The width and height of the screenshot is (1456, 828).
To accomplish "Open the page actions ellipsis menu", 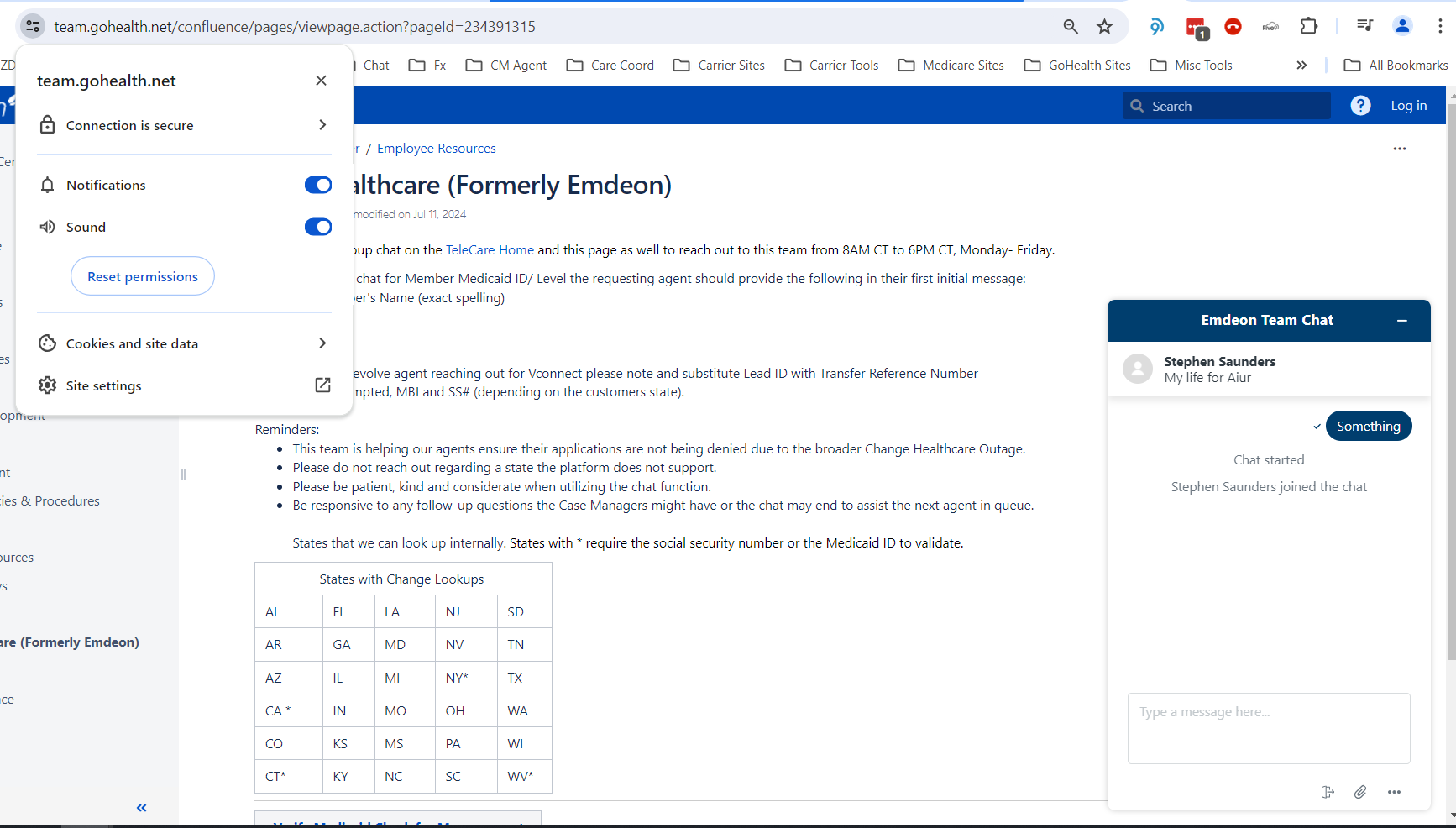I will click(1400, 149).
